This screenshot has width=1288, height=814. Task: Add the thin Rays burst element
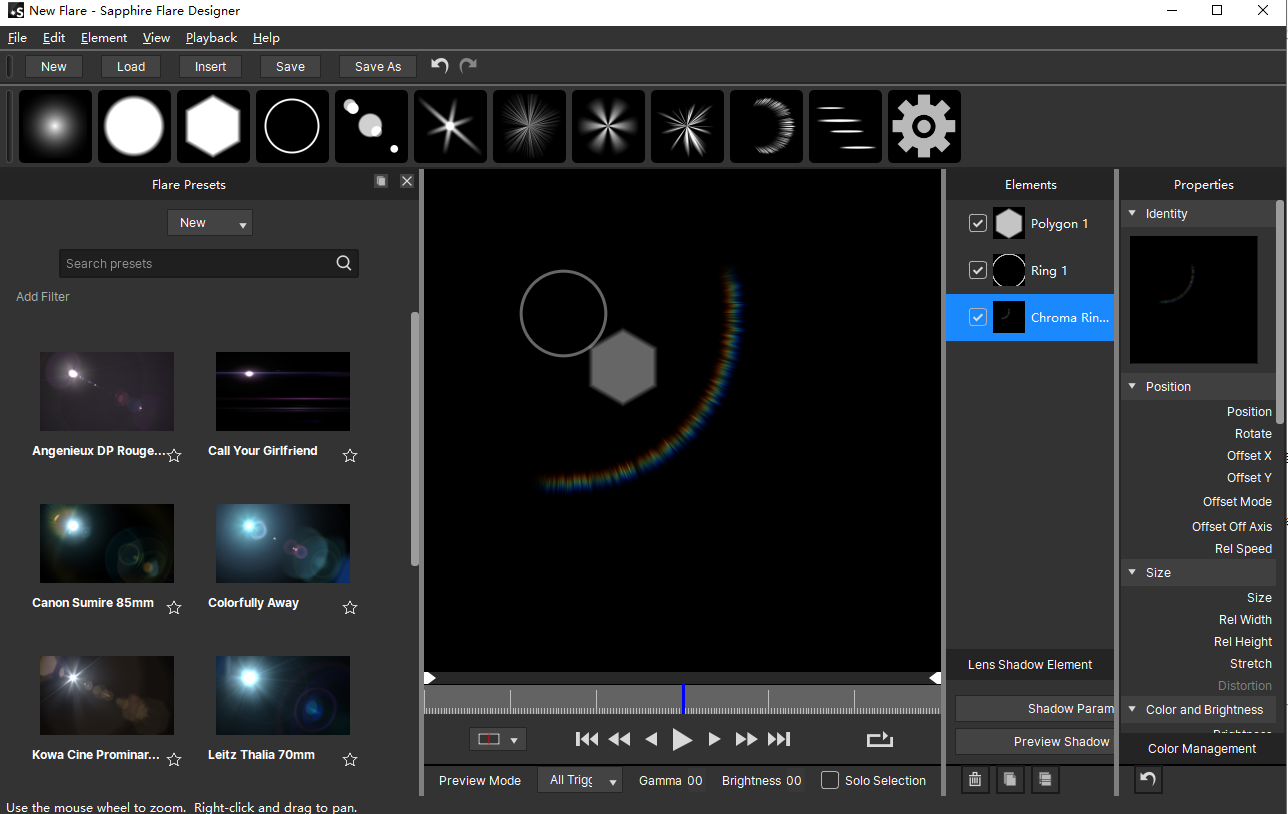529,127
